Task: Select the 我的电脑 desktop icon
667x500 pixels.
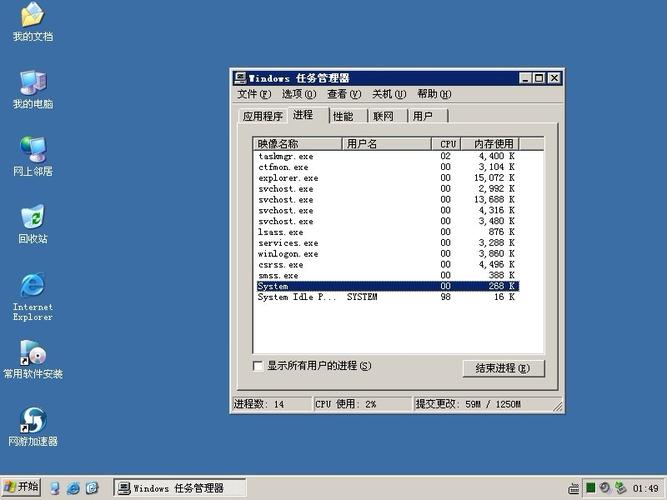Action: [33, 89]
